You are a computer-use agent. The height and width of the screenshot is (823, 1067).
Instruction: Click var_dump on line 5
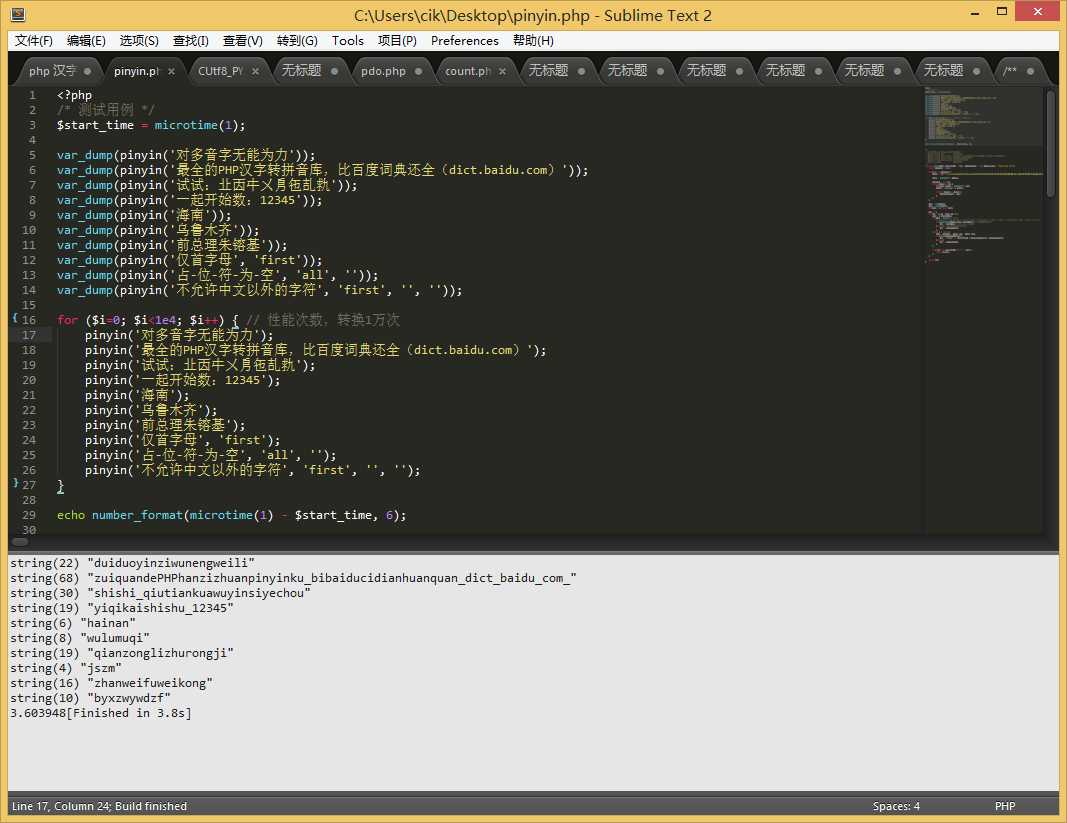(x=84, y=155)
